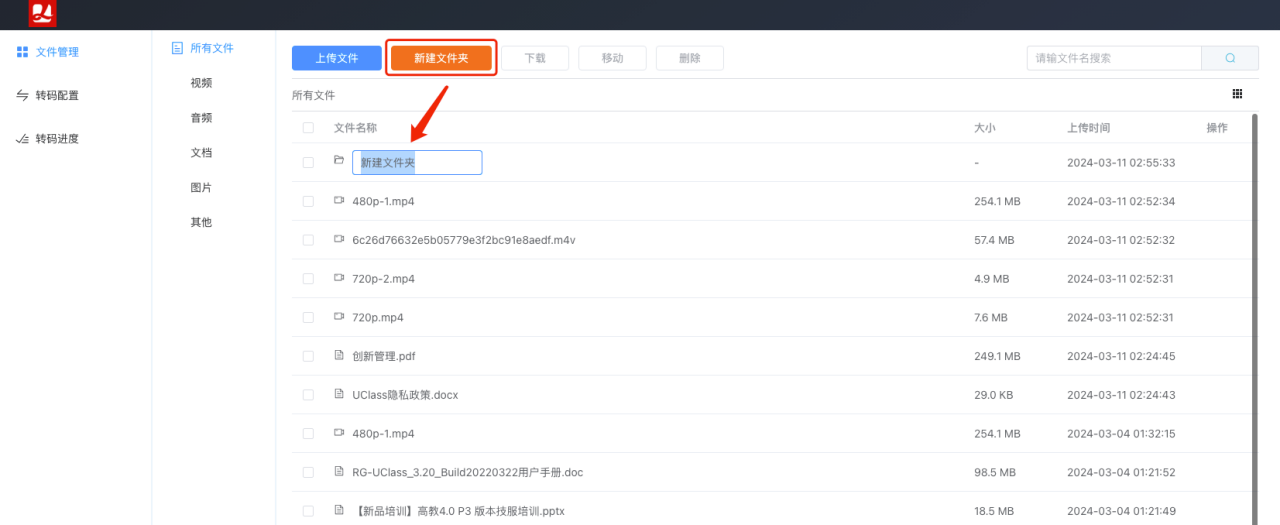Click the 删除 button
Image resolution: width=1280 pixels, height=525 pixels.
690,58
